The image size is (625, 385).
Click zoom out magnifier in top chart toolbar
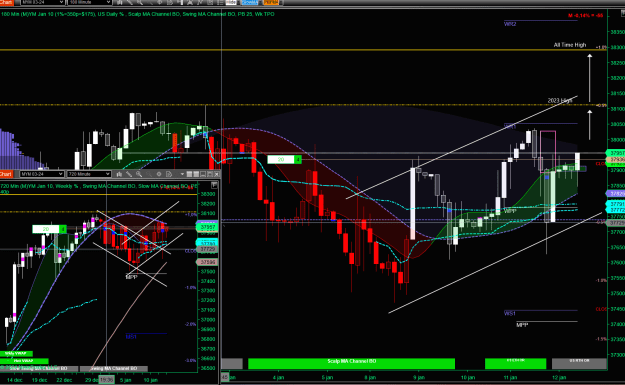click(x=149, y=2)
